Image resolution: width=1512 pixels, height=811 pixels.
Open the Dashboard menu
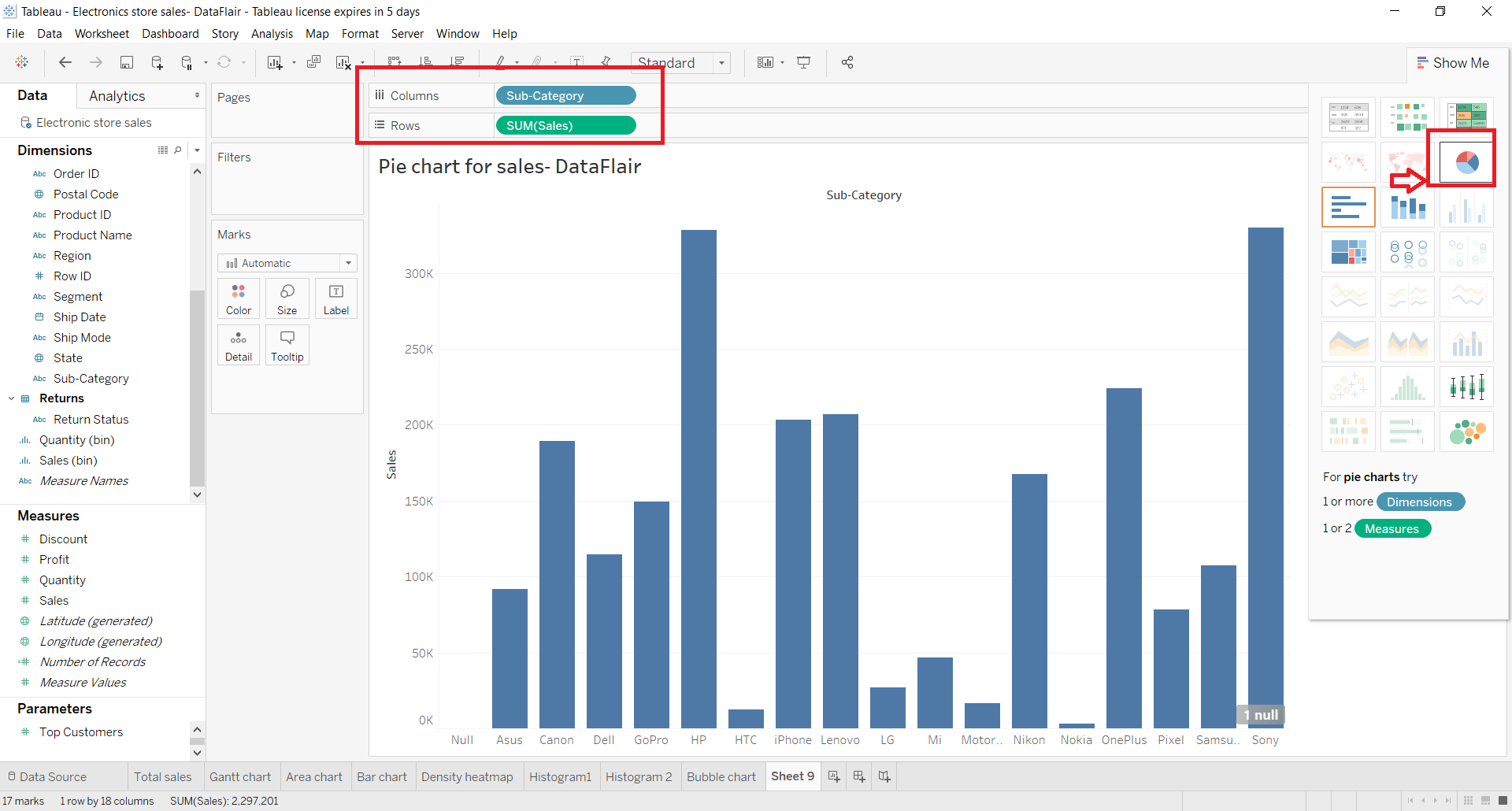point(170,33)
